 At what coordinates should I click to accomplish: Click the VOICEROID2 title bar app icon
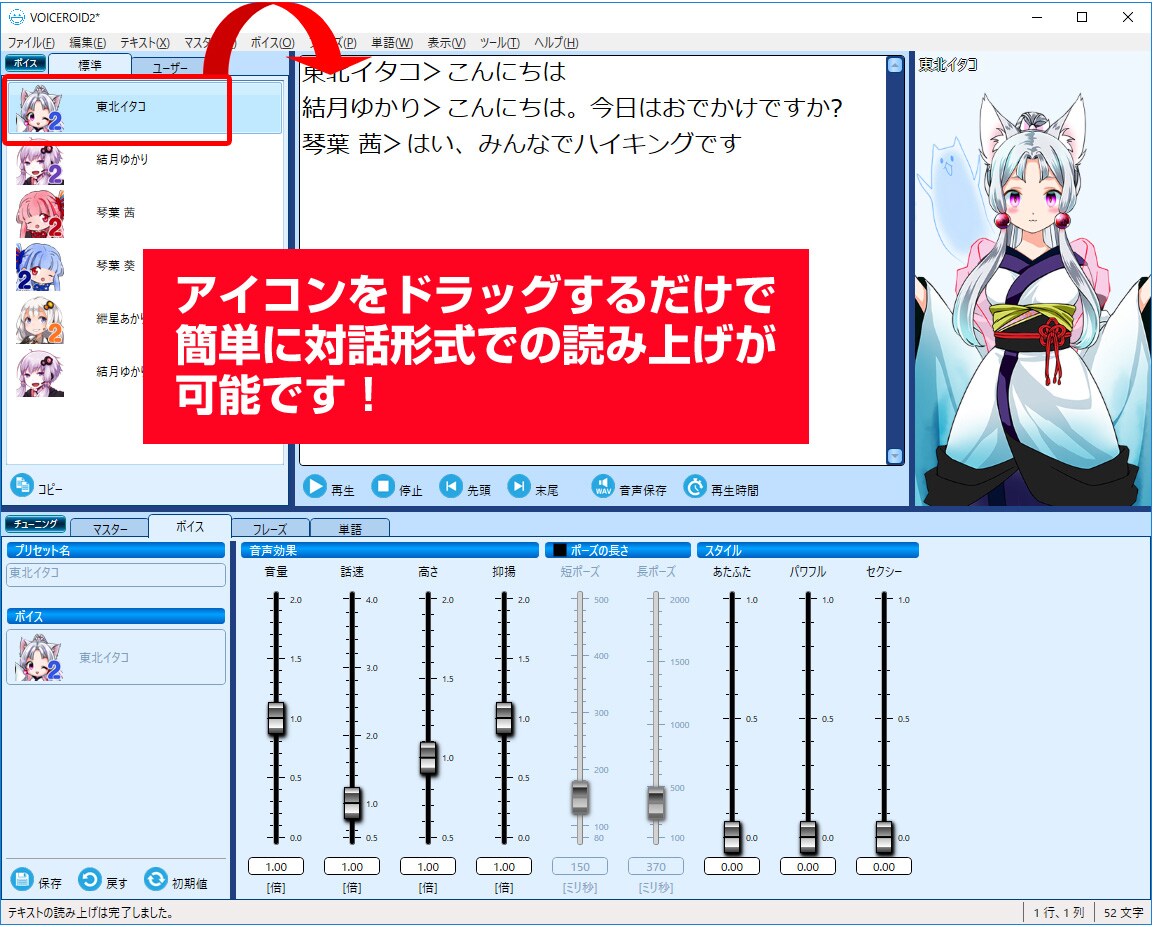point(16,17)
